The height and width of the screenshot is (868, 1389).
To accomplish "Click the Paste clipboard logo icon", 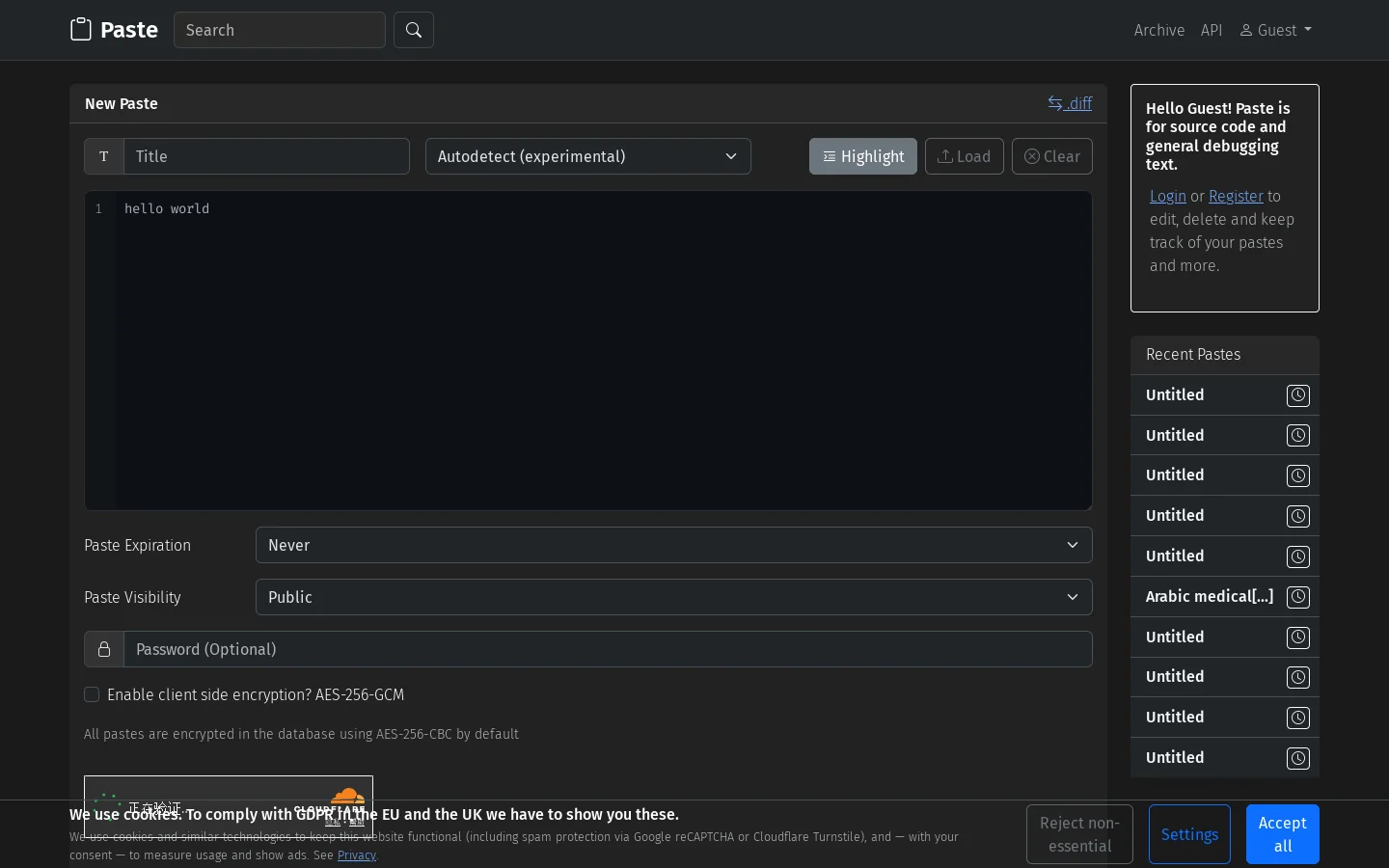I will coord(81,30).
